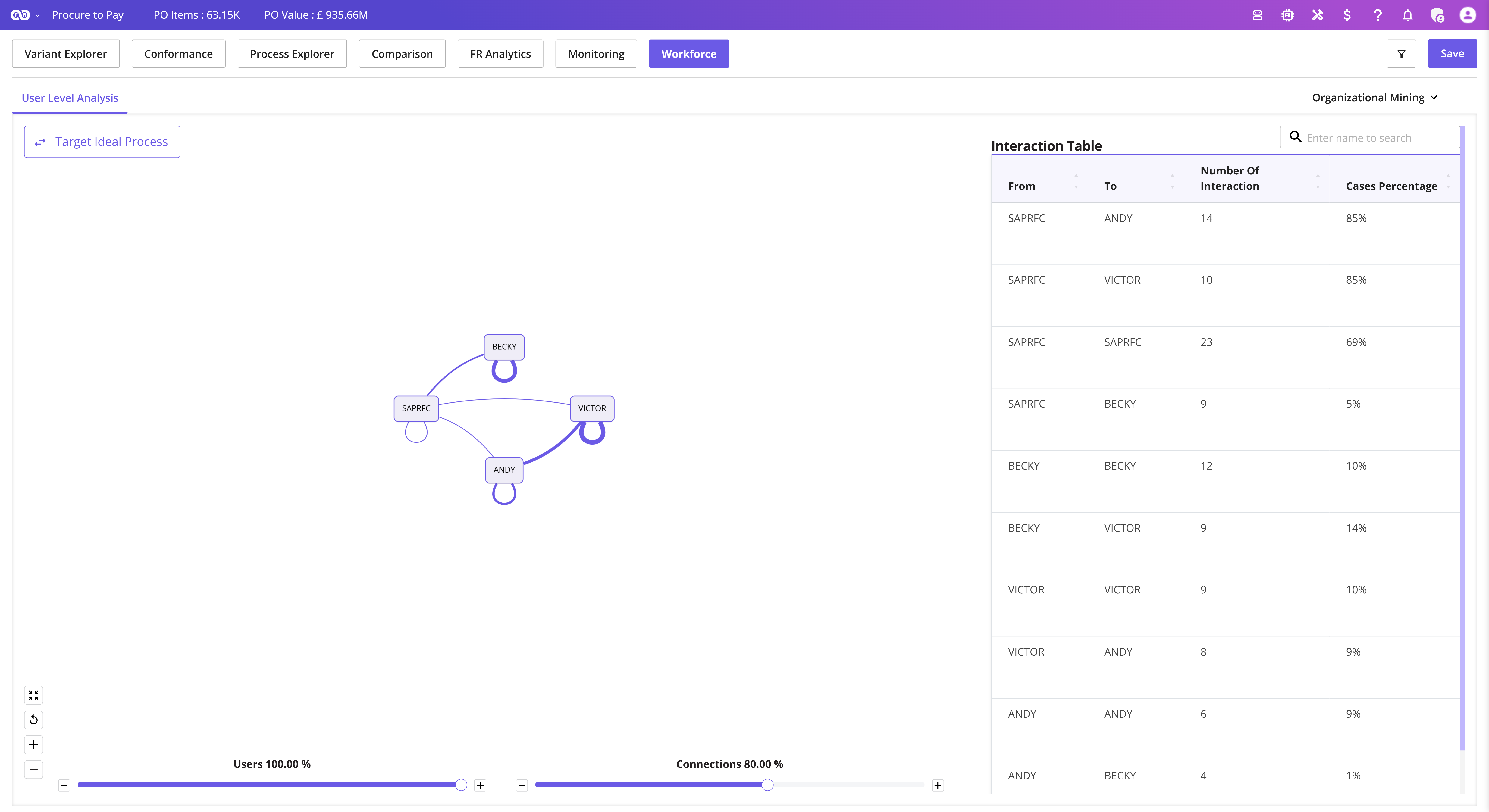Decrease Connections percentage minus button
The width and height of the screenshot is (1489, 812).
522,785
